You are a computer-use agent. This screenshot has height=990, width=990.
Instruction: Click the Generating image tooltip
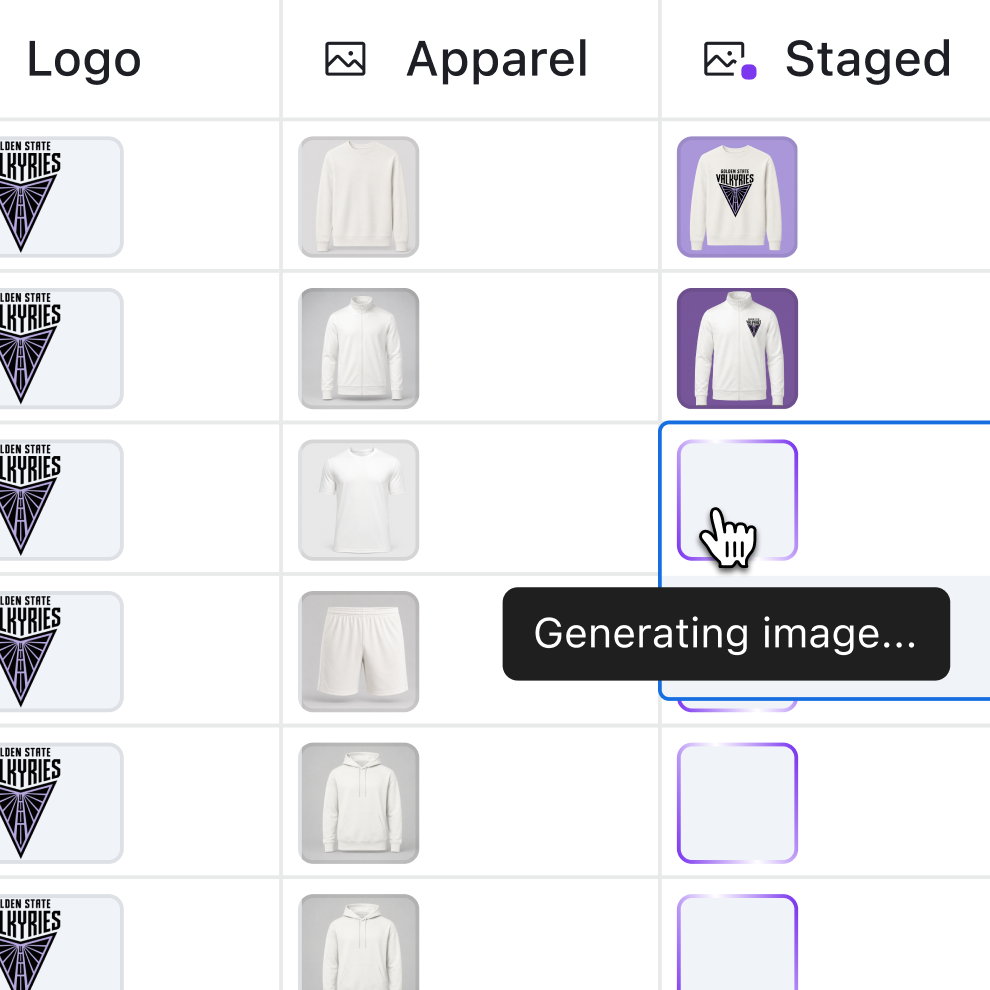[x=726, y=634]
